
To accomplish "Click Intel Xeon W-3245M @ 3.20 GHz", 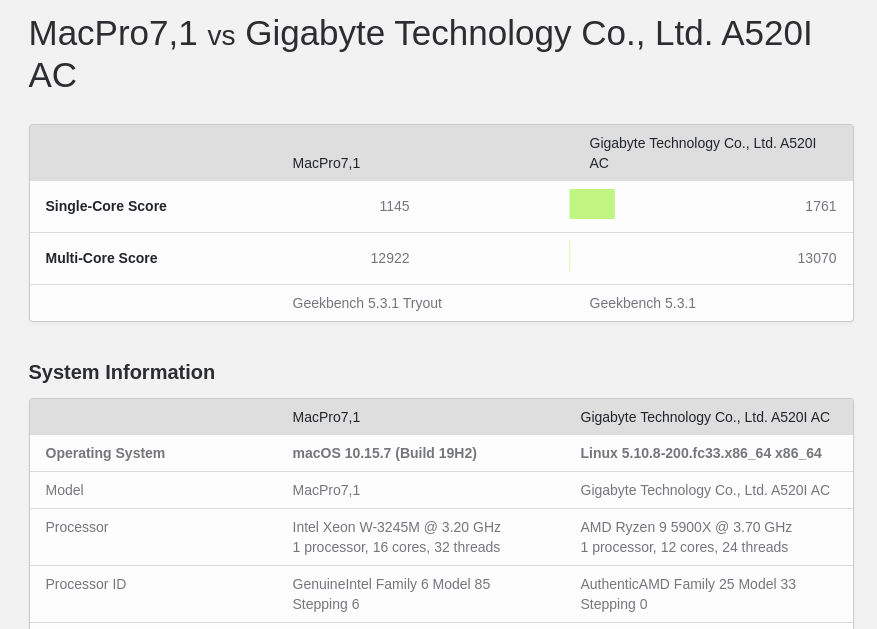I will (396, 527).
